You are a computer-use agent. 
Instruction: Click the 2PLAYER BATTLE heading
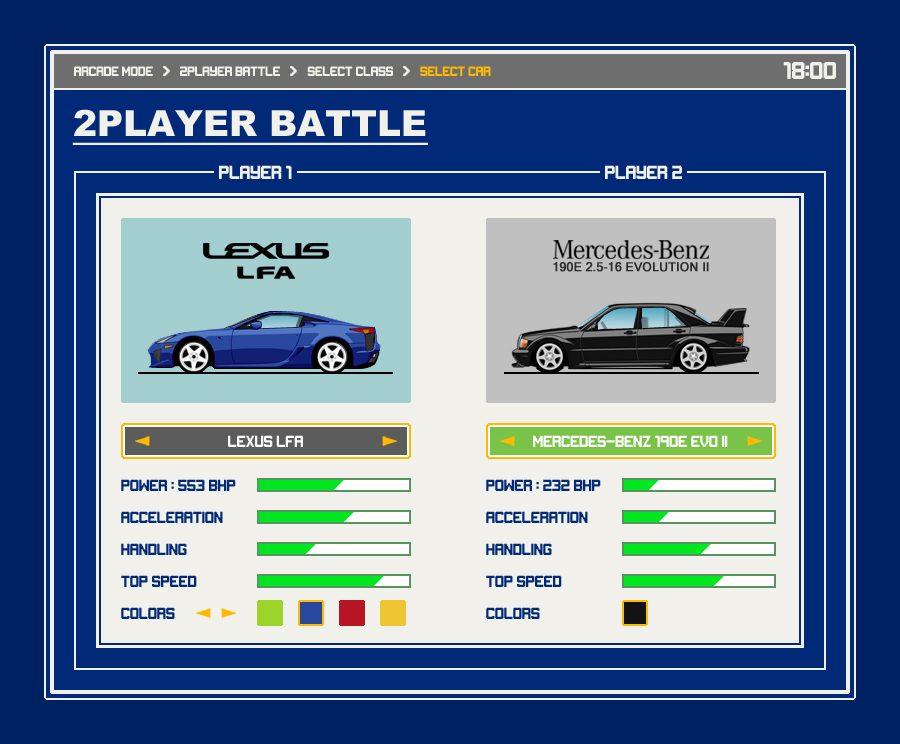250,123
